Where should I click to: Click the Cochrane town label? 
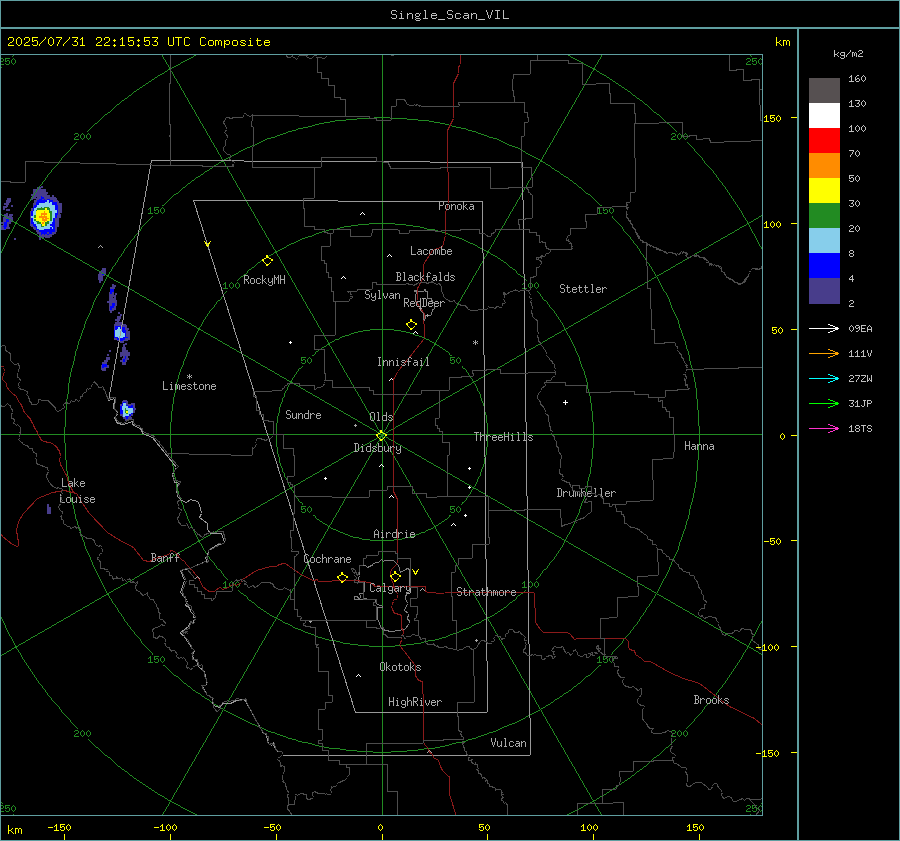point(327,559)
